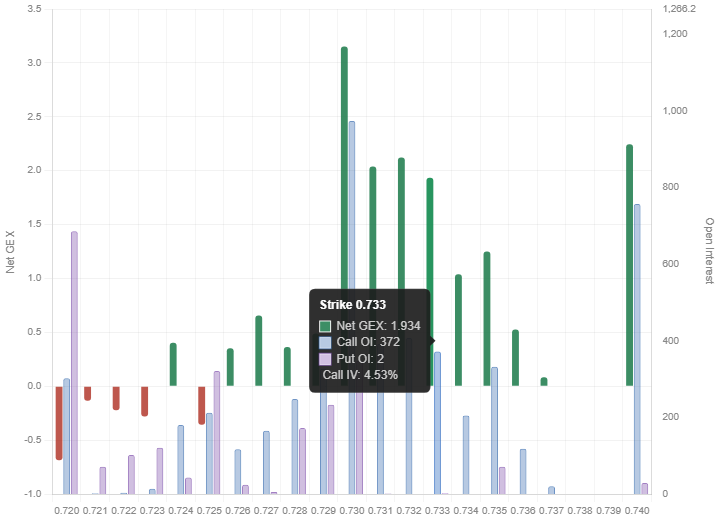Click the blue Call OI bar at strike 0.733
Image resolution: width=720 pixels, height=520 pixels.
pyautogui.click(x=438, y=423)
